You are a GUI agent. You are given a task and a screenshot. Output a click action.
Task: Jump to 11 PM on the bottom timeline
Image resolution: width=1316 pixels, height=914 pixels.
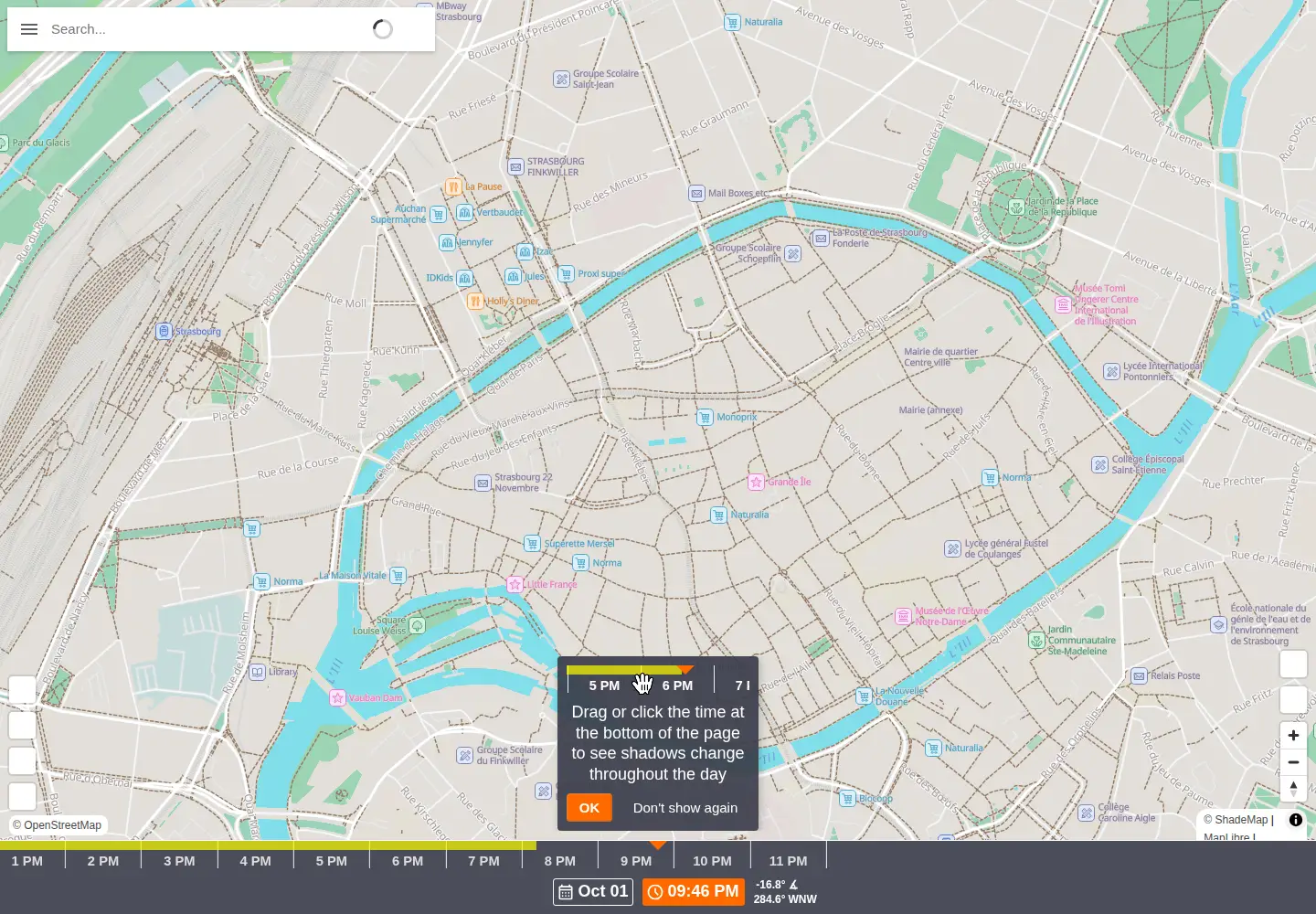788,861
